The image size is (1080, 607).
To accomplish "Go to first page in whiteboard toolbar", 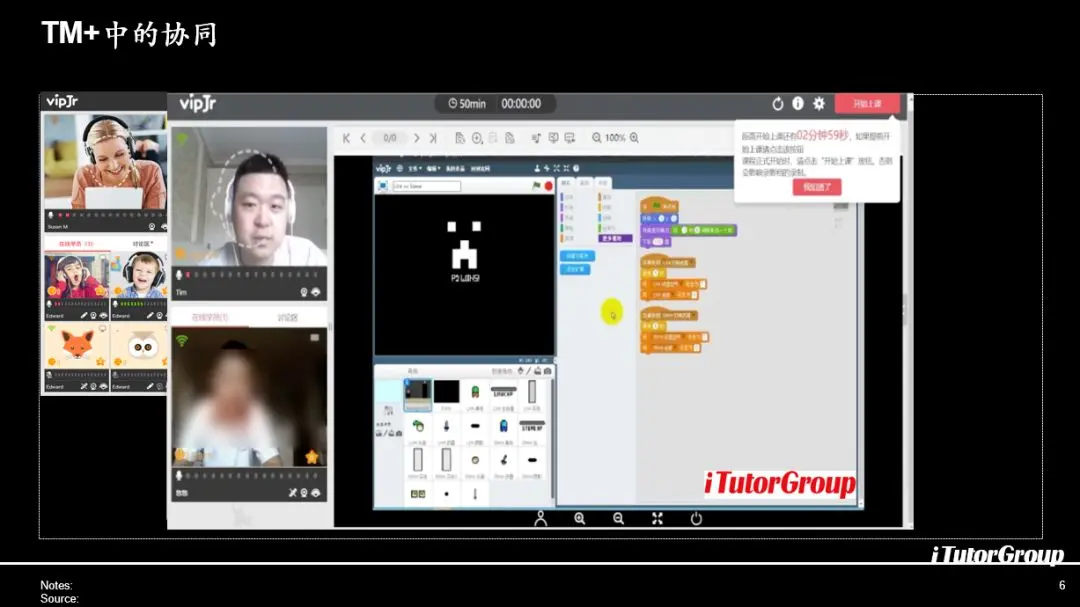I will pos(346,138).
